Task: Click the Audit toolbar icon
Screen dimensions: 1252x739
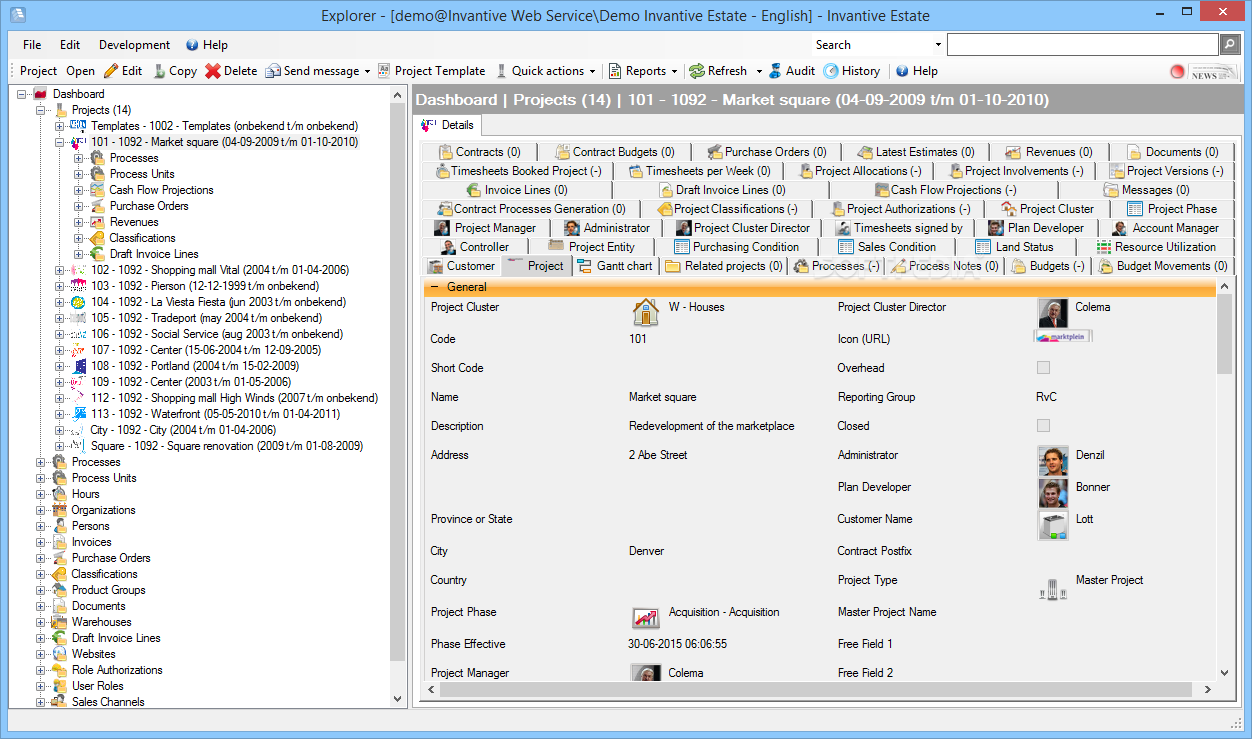Action: [x=775, y=71]
